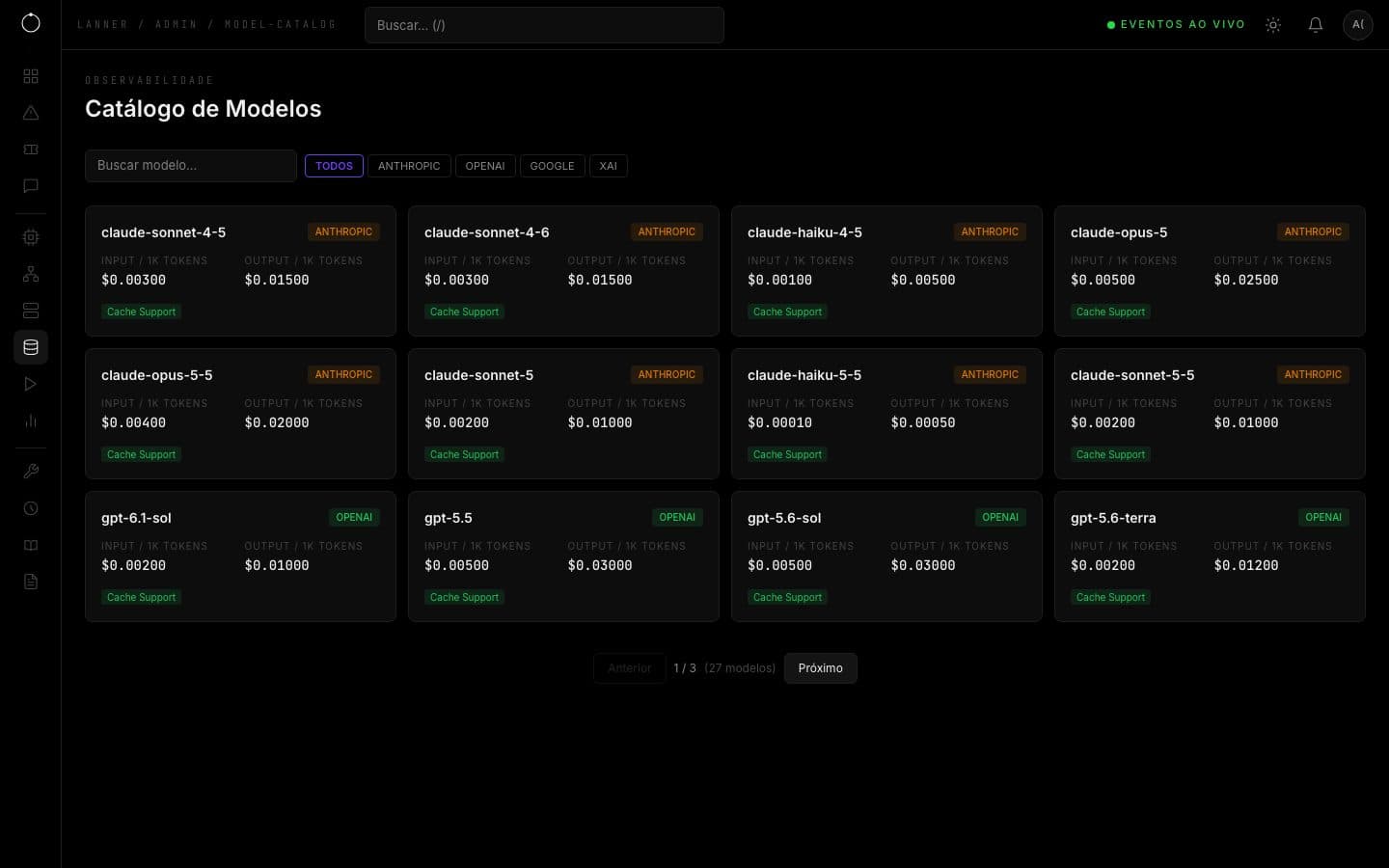1389x868 pixels.
Task: Open the chat message bubble icon
Action: (31, 186)
